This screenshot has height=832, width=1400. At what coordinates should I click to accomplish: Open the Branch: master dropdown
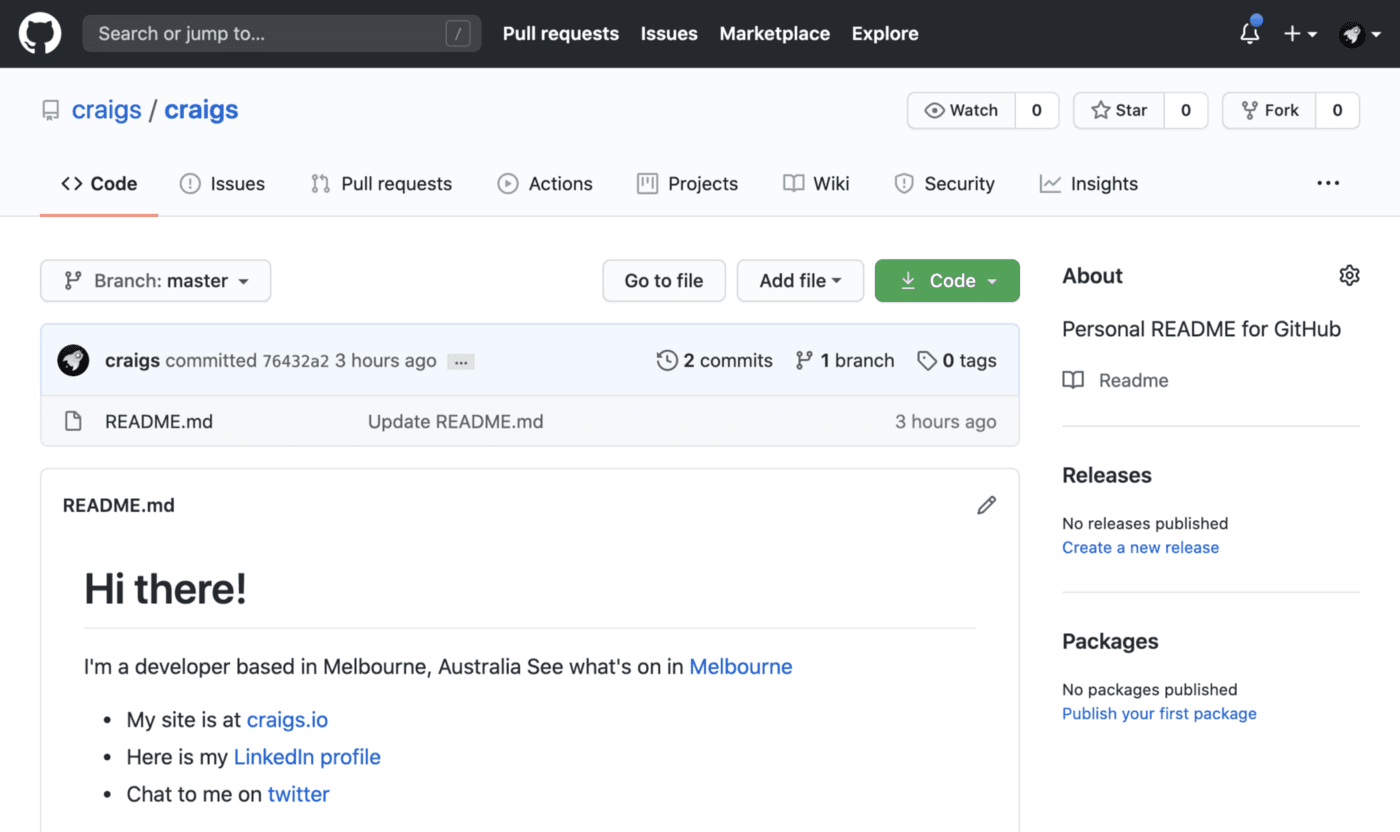coord(156,281)
